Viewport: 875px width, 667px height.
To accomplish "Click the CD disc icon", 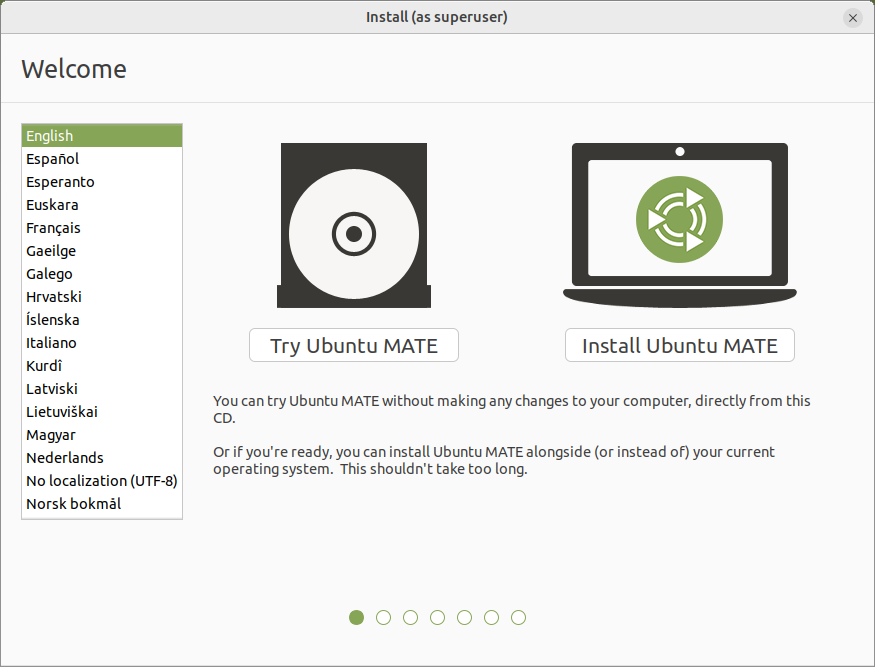I will (x=353, y=226).
